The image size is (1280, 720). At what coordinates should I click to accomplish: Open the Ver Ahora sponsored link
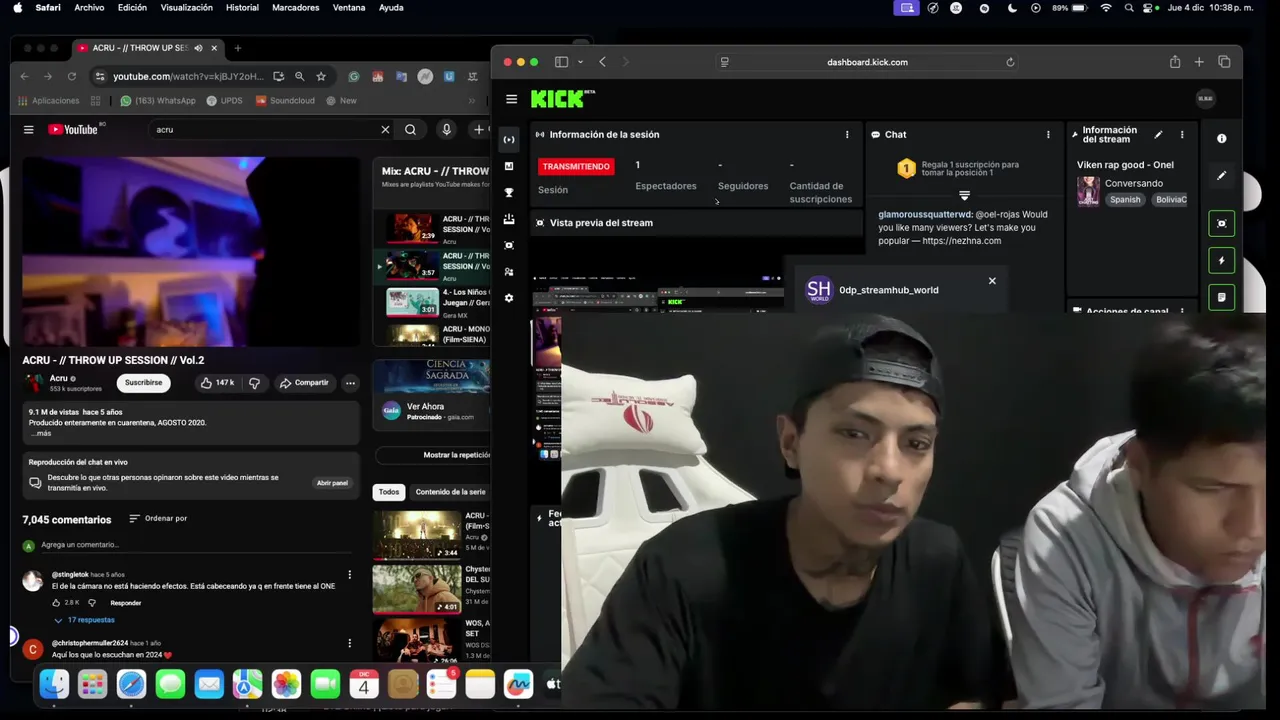(x=425, y=407)
